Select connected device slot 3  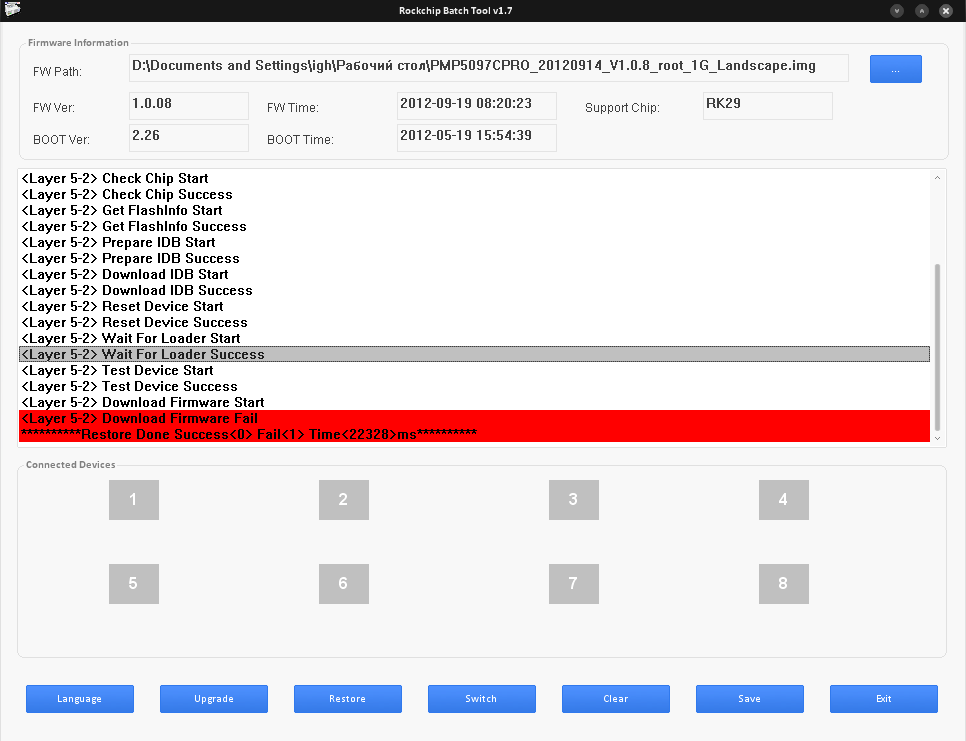coord(574,500)
